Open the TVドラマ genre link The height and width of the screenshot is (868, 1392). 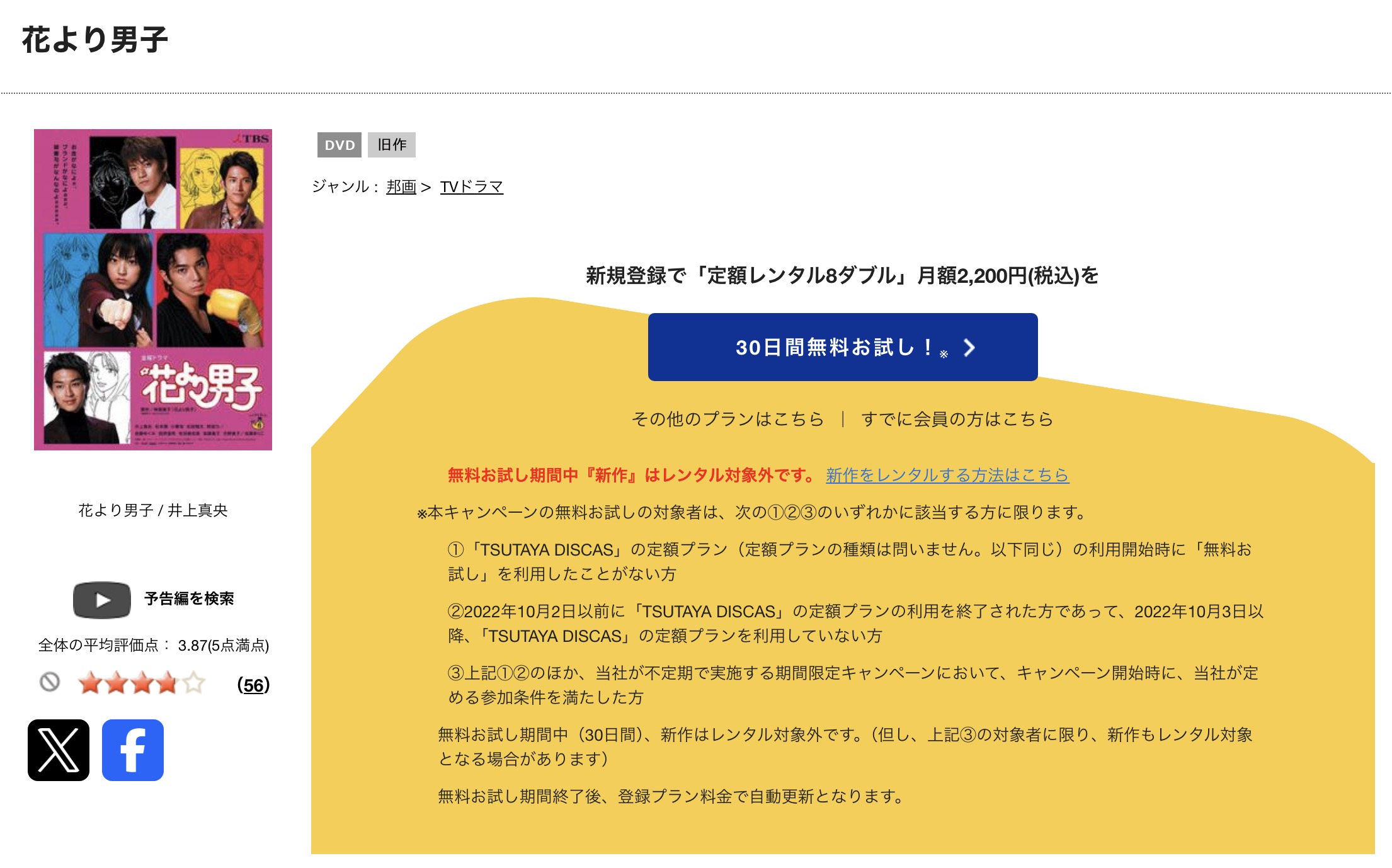click(472, 186)
